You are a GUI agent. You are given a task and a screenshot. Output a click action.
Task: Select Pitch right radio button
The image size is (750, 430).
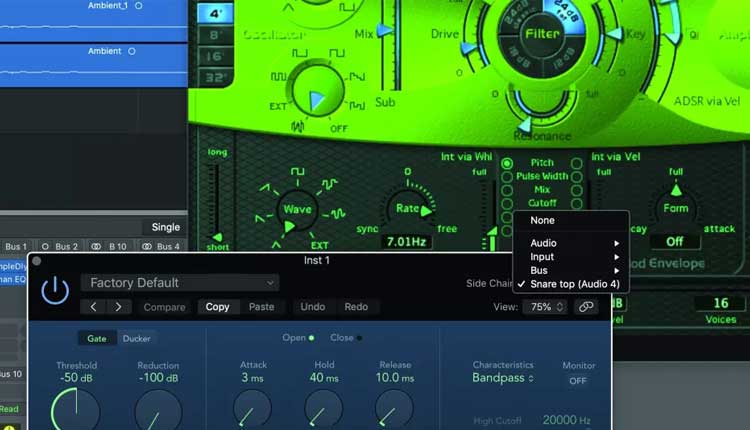(x=577, y=164)
